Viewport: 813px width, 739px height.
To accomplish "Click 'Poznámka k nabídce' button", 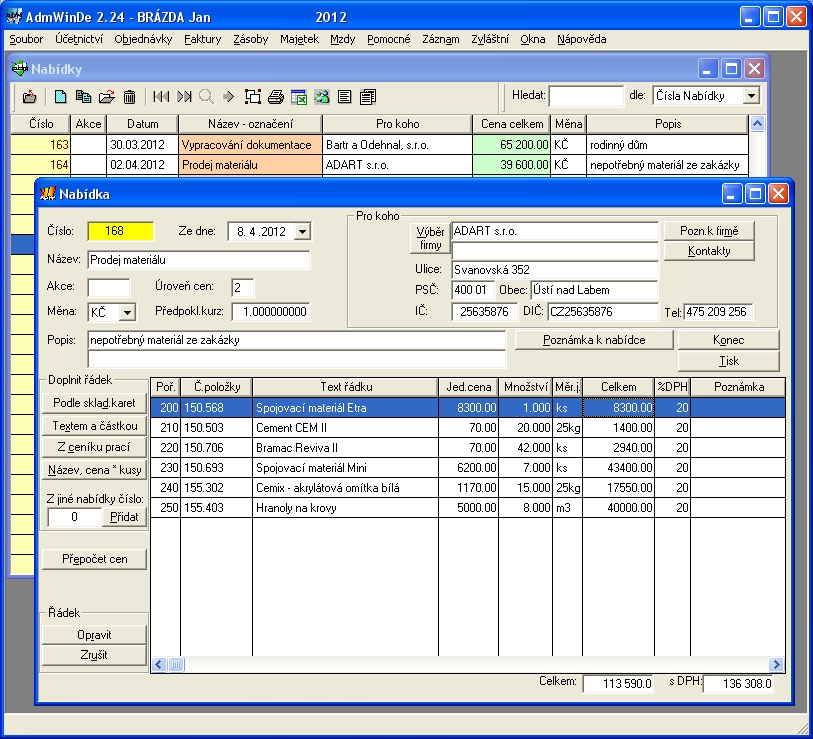I will pos(594,340).
